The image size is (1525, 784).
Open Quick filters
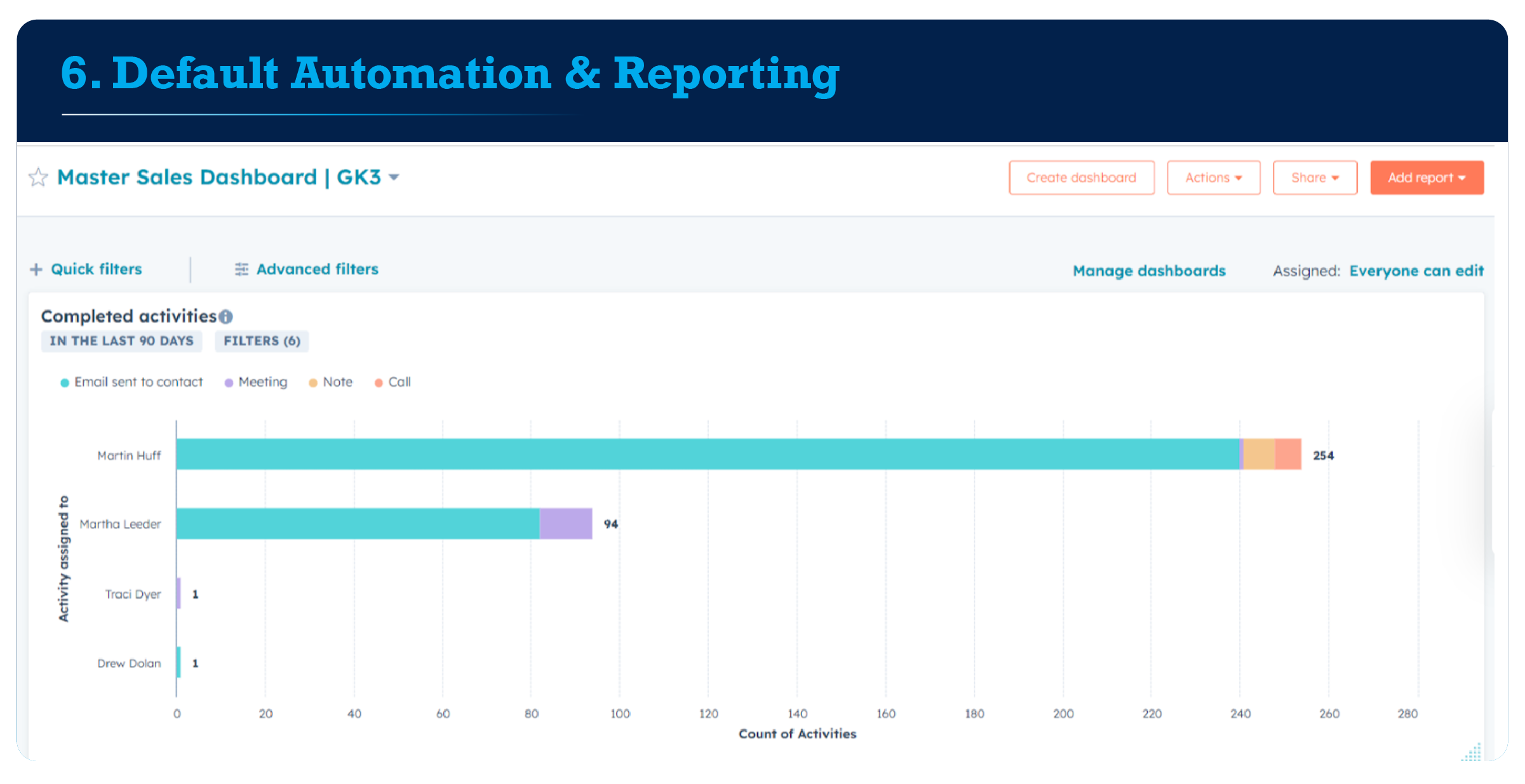pyautogui.click(x=96, y=269)
